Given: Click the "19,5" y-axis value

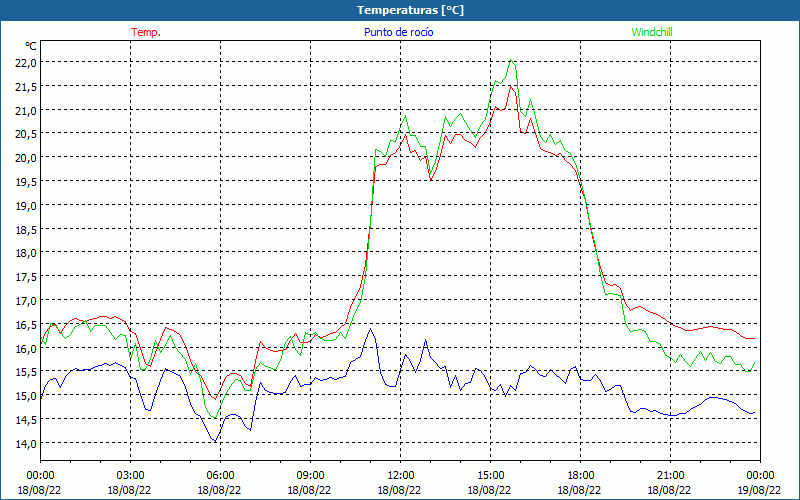Looking at the screenshot, I should tap(27, 182).
